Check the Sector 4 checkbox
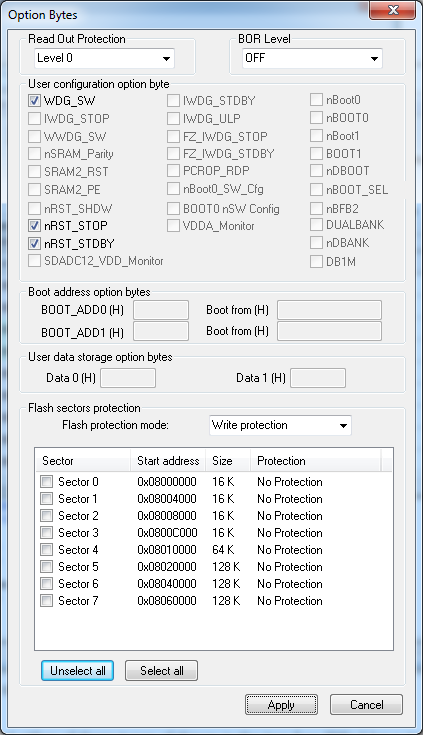The width and height of the screenshot is (423, 735). (46, 550)
